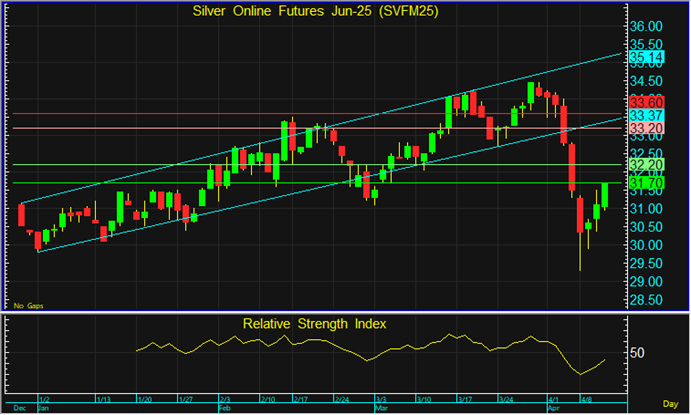The width and height of the screenshot is (691, 415).
Task: Click the 28.50 price axis label
Action: pos(646,300)
